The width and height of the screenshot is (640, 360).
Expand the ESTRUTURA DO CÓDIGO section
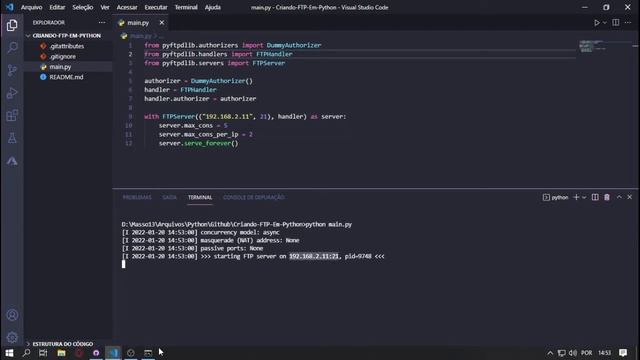pyautogui.click(x=63, y=344)
